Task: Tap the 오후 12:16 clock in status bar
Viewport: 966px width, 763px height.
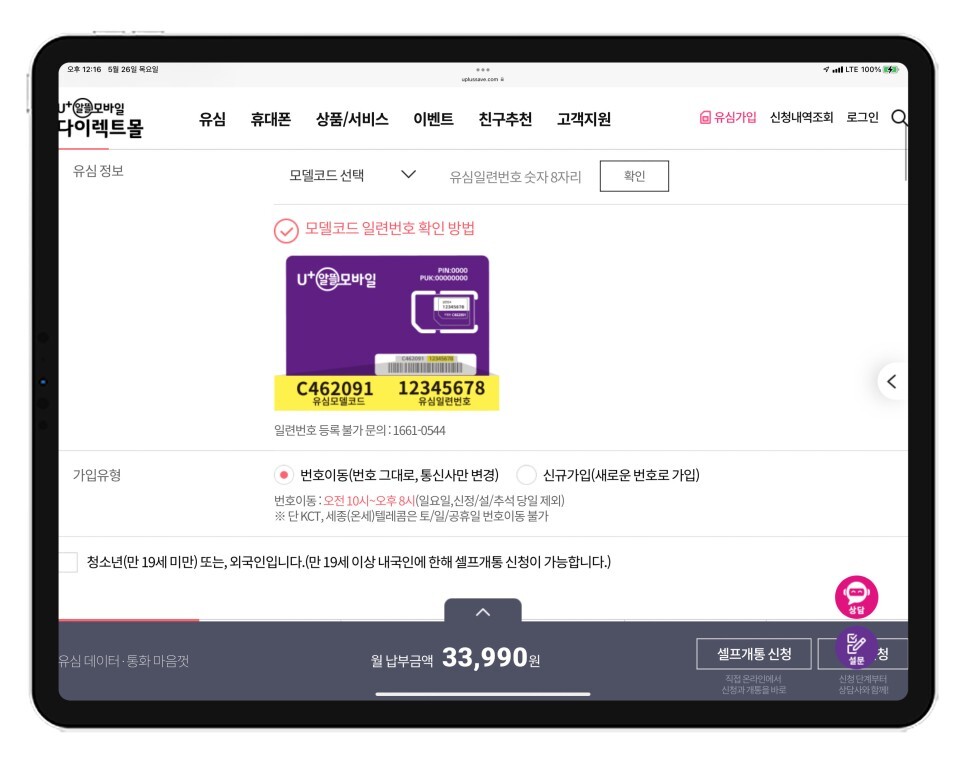Action: click(84, 69)
